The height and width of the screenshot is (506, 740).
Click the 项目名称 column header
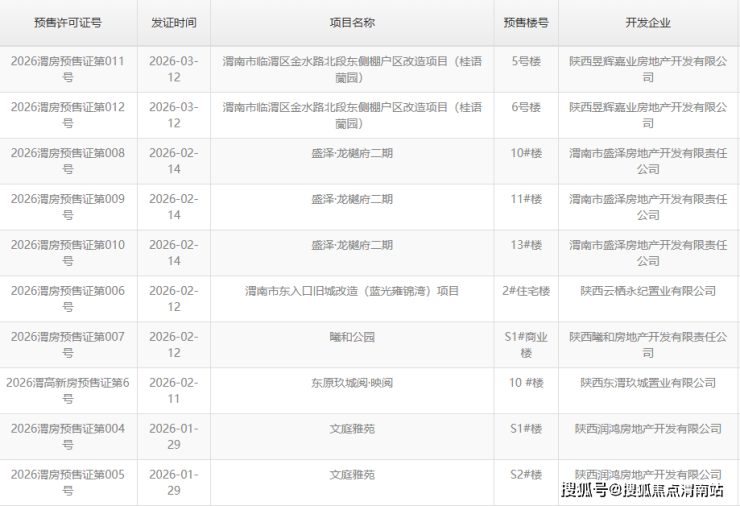tap(352, 23)
